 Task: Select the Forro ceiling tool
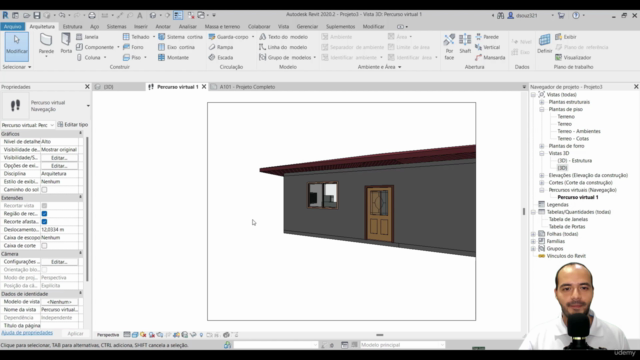[x=133, y=47]
